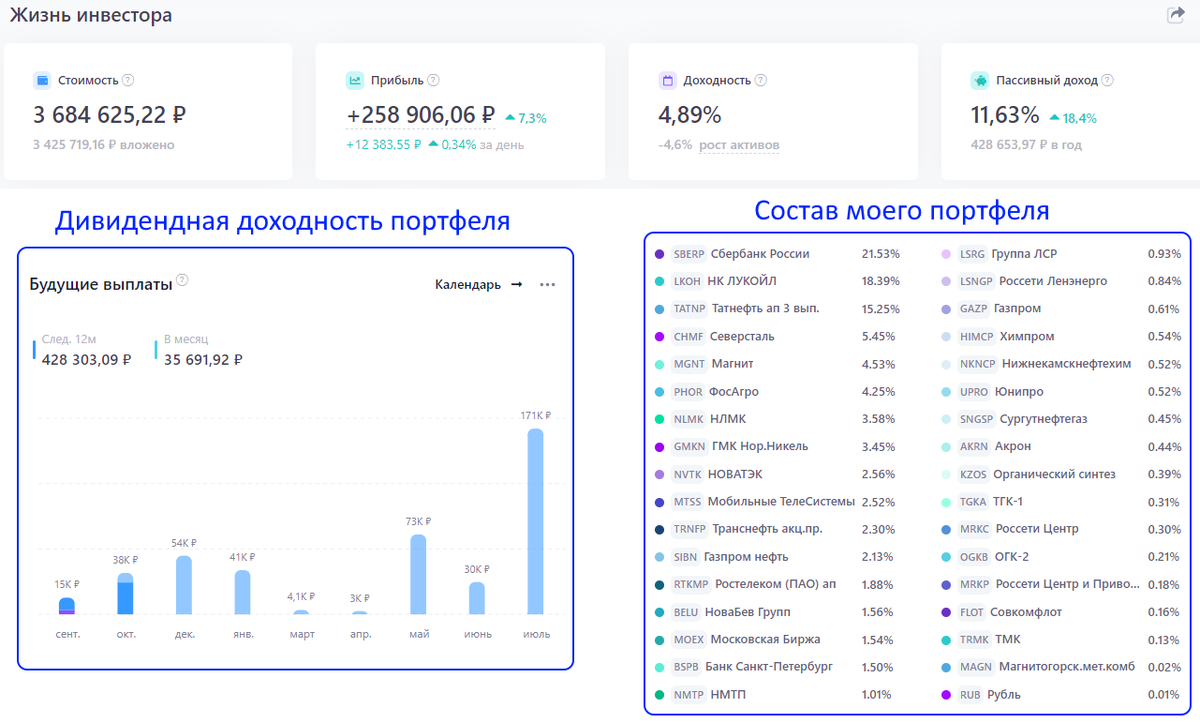Click the LKOH ticker tag
Screen dimensions: 1200x723
point(687,281)
